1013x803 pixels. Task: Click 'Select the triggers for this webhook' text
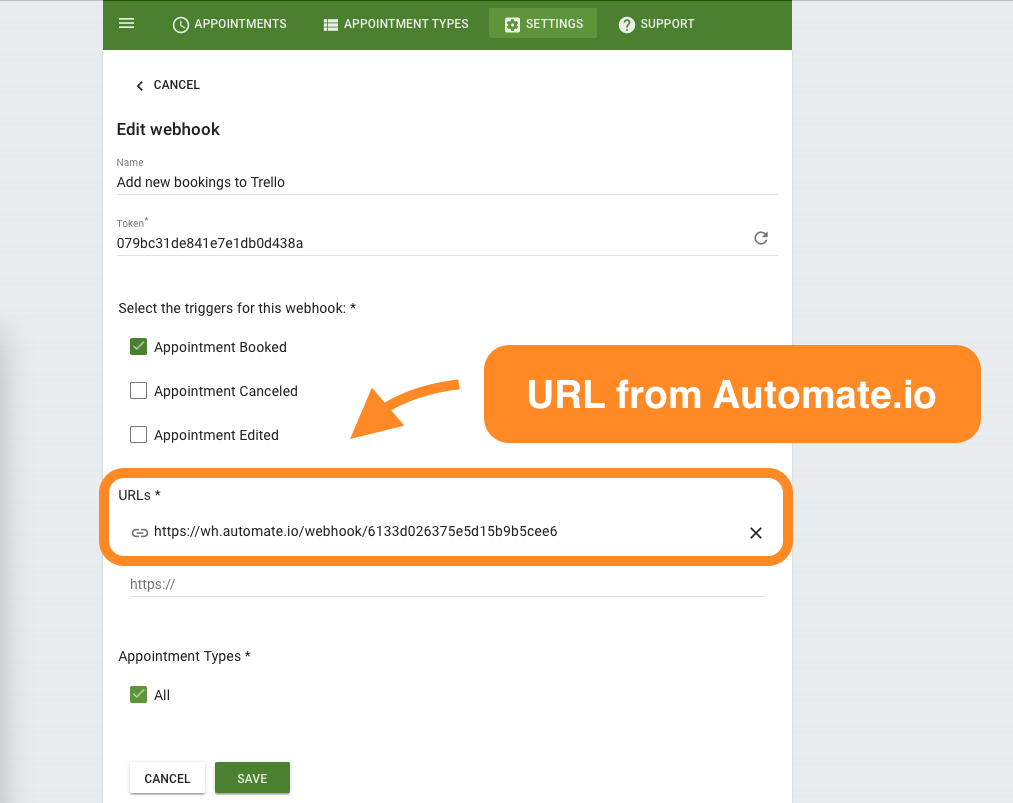coord(237,308)
